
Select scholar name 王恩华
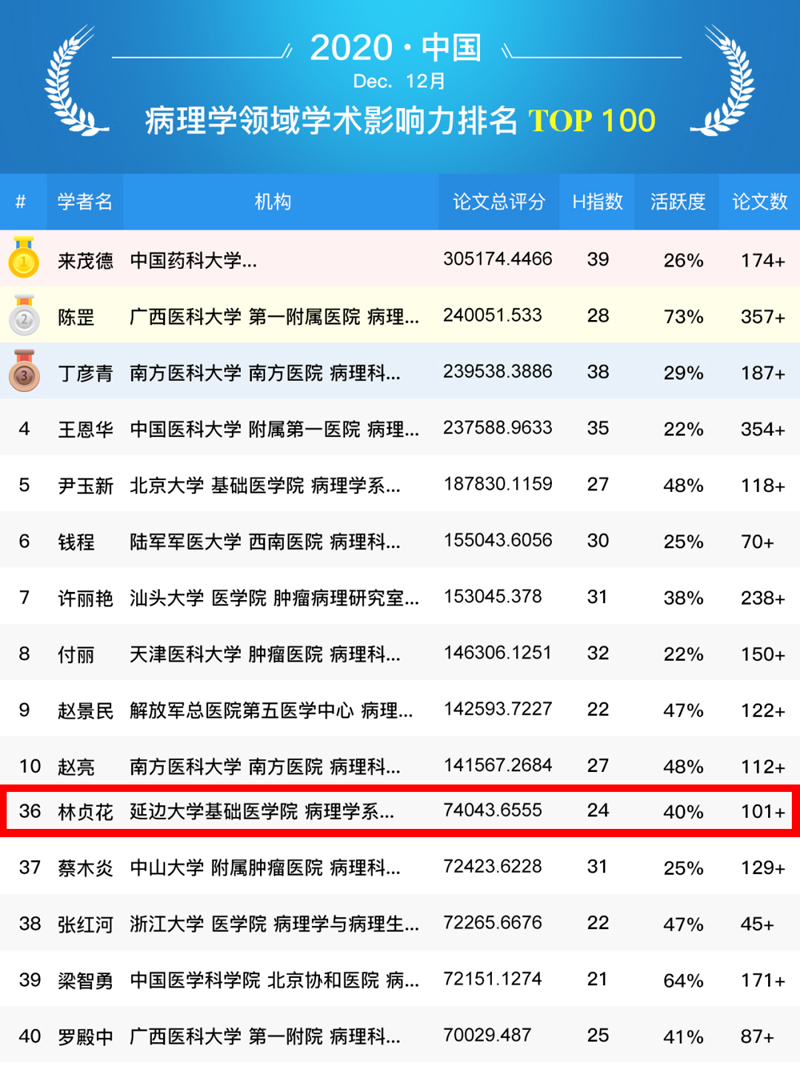(85, 430)
